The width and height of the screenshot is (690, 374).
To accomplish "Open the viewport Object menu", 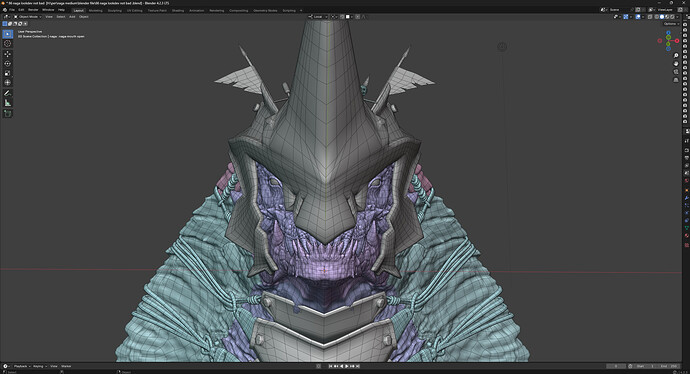I will tap(84, 17).
